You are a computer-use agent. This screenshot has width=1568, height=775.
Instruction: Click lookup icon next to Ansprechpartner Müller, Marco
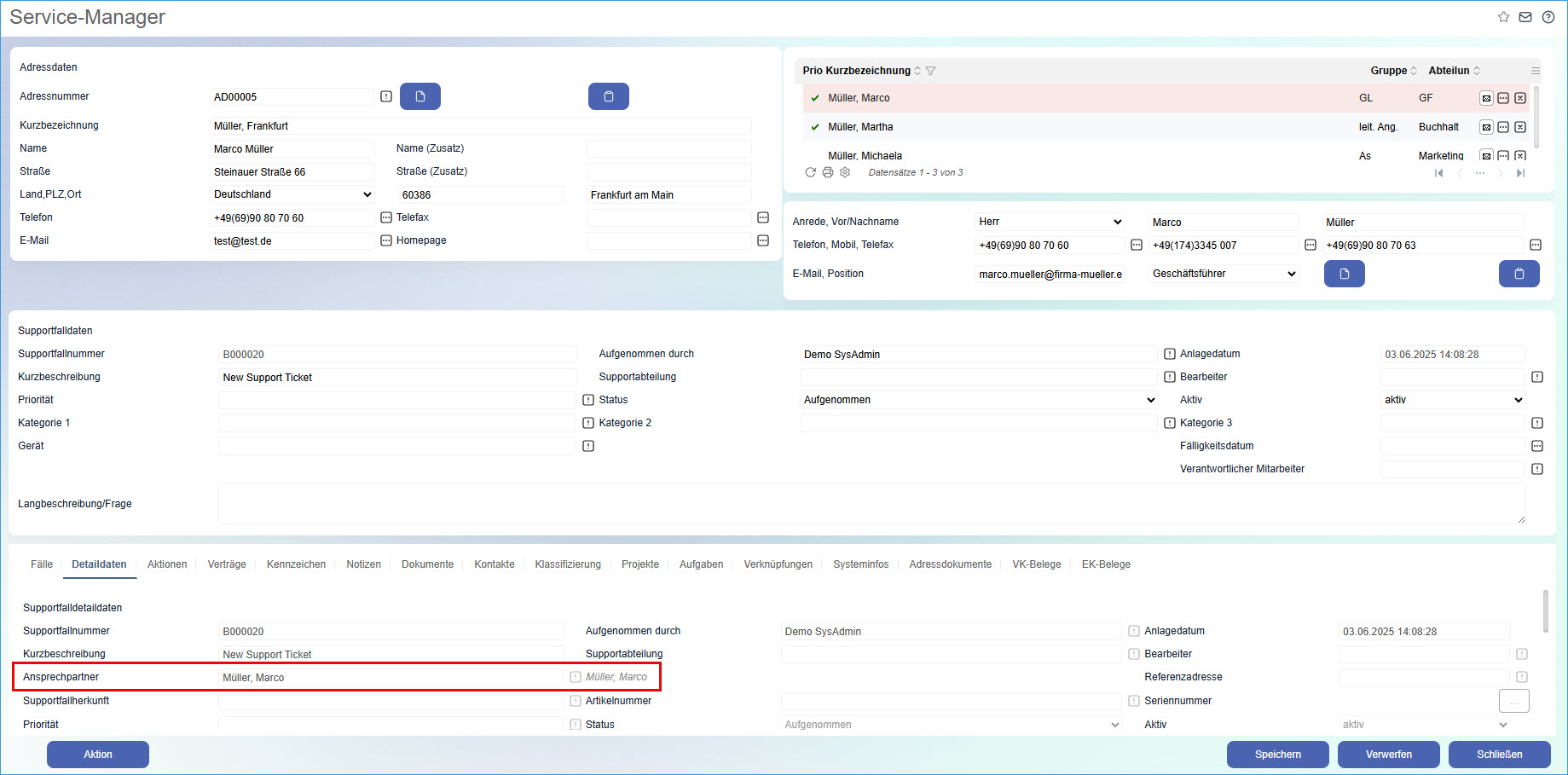pos(576,677)
